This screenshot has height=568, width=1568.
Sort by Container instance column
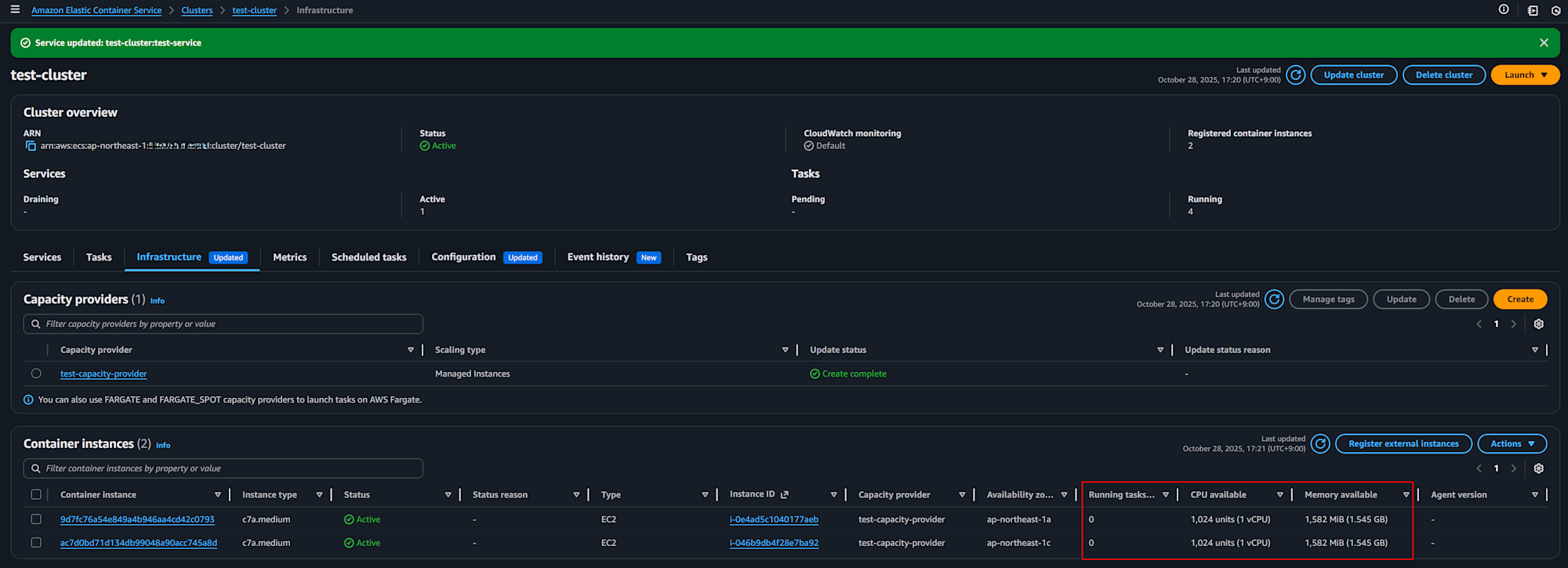(x=217, y=494)
